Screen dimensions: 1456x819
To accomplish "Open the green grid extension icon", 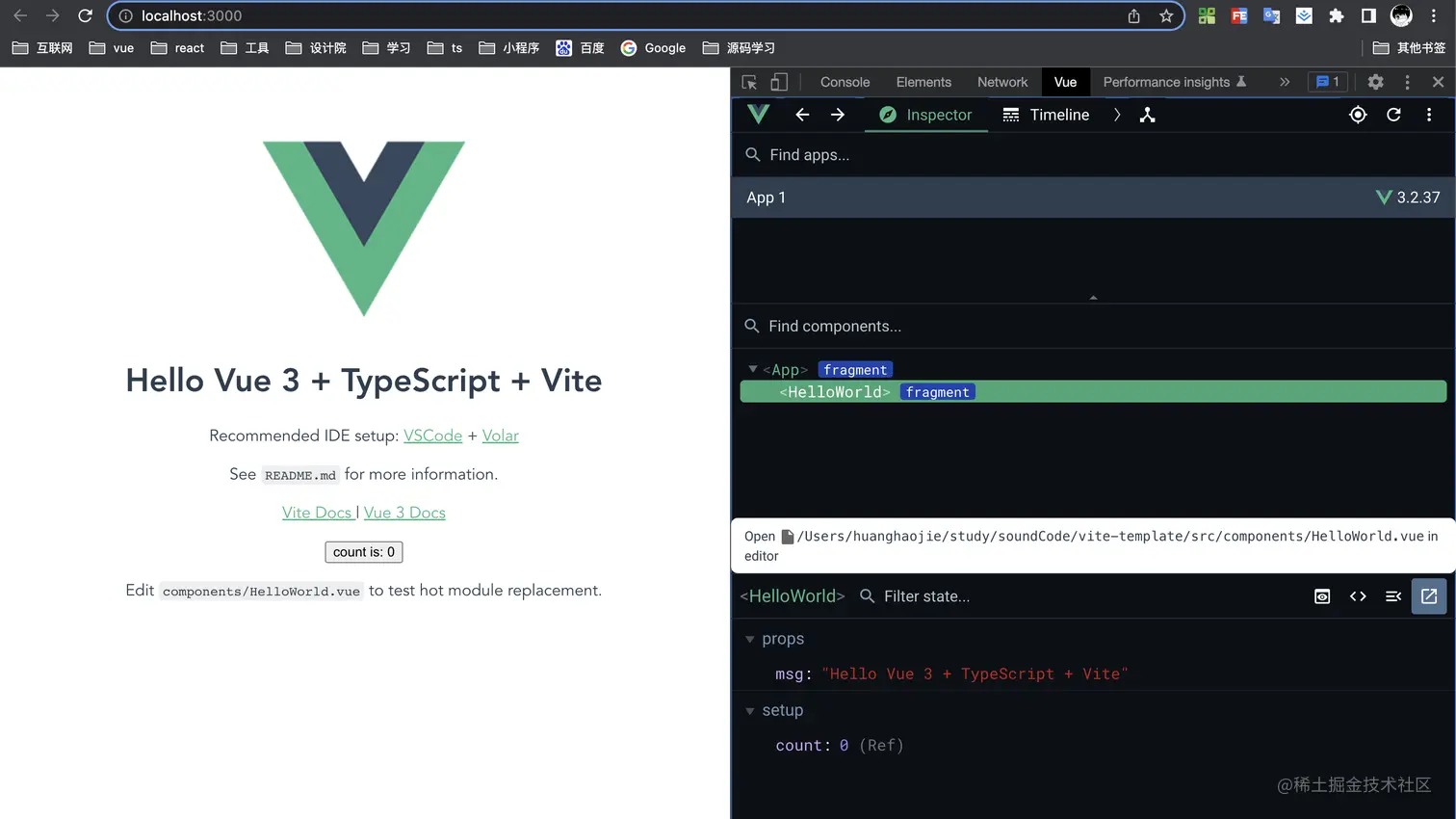I will [1207, 15].
